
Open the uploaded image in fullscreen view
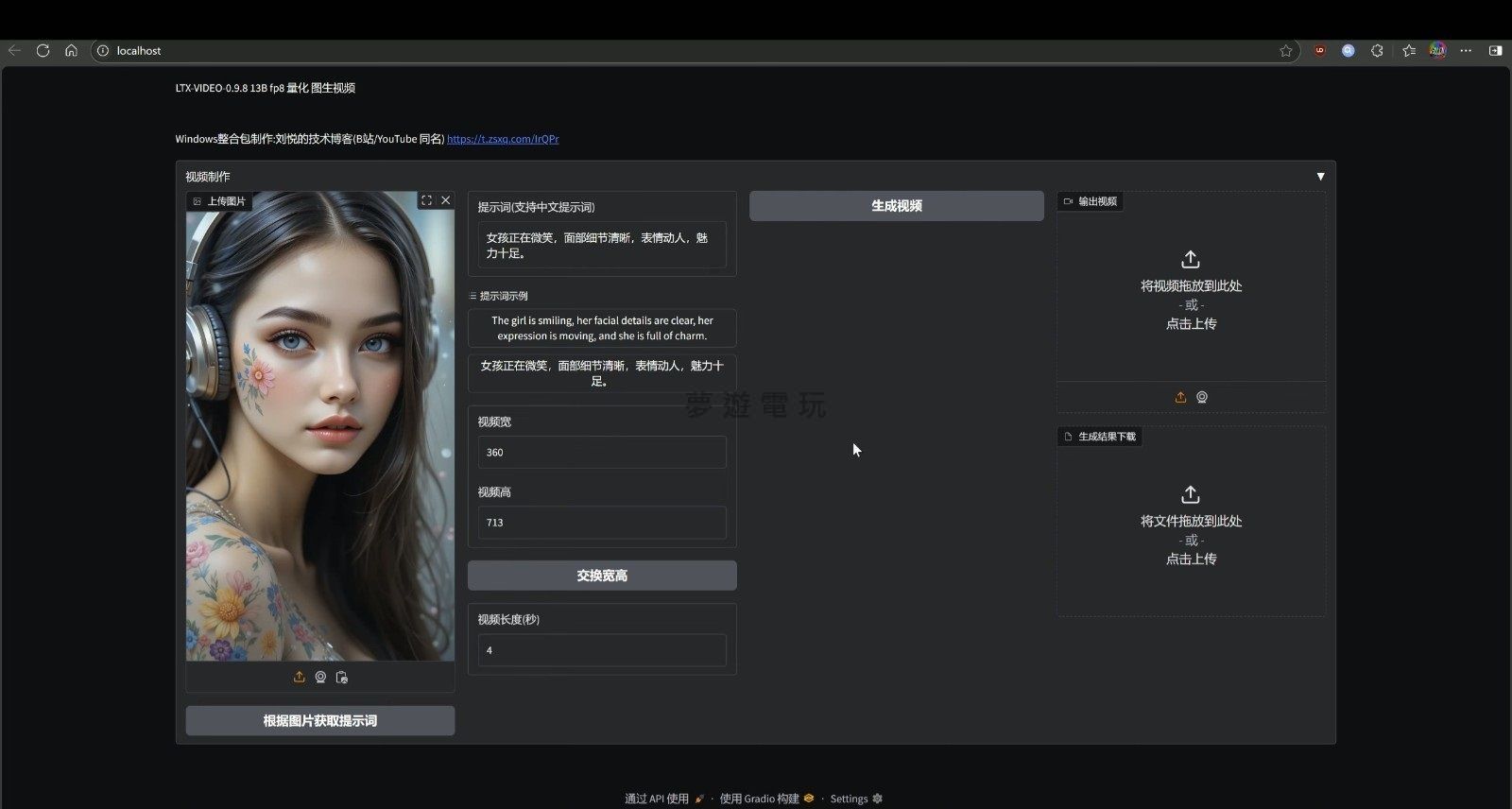tap(426, 200)
